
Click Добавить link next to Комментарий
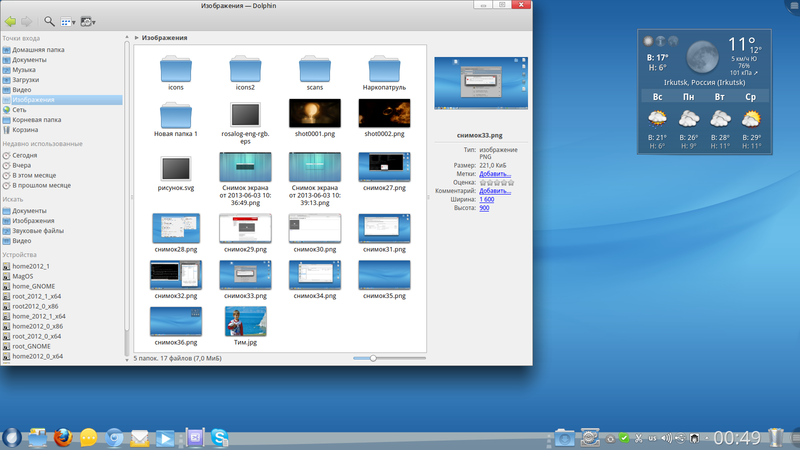(495, 191)
